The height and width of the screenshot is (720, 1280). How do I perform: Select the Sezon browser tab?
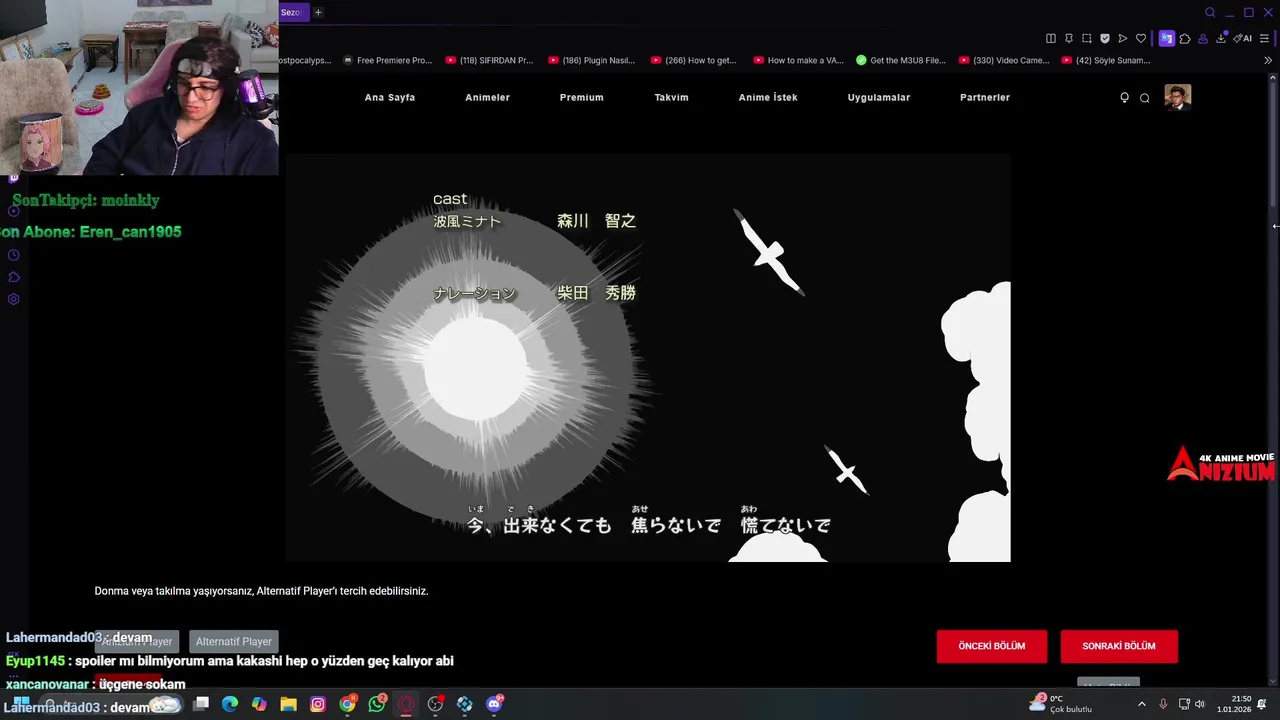tap(291, 12)
